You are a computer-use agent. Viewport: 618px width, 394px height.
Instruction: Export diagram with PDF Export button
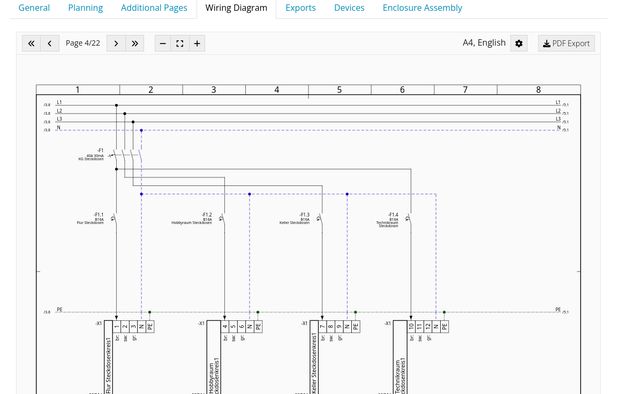[x=566, y=43]
